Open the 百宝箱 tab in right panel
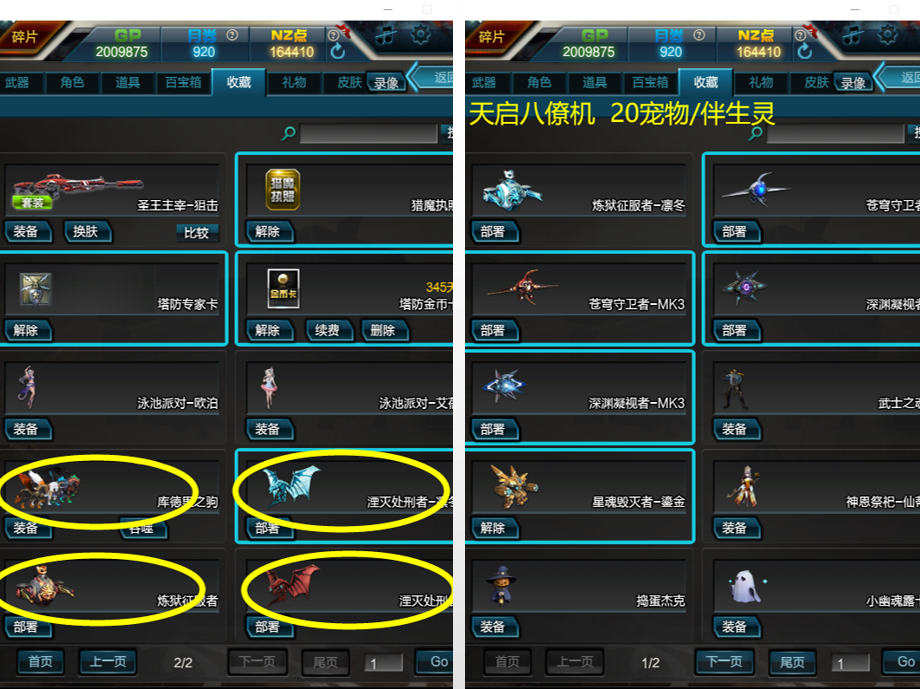 coord(650,82)
